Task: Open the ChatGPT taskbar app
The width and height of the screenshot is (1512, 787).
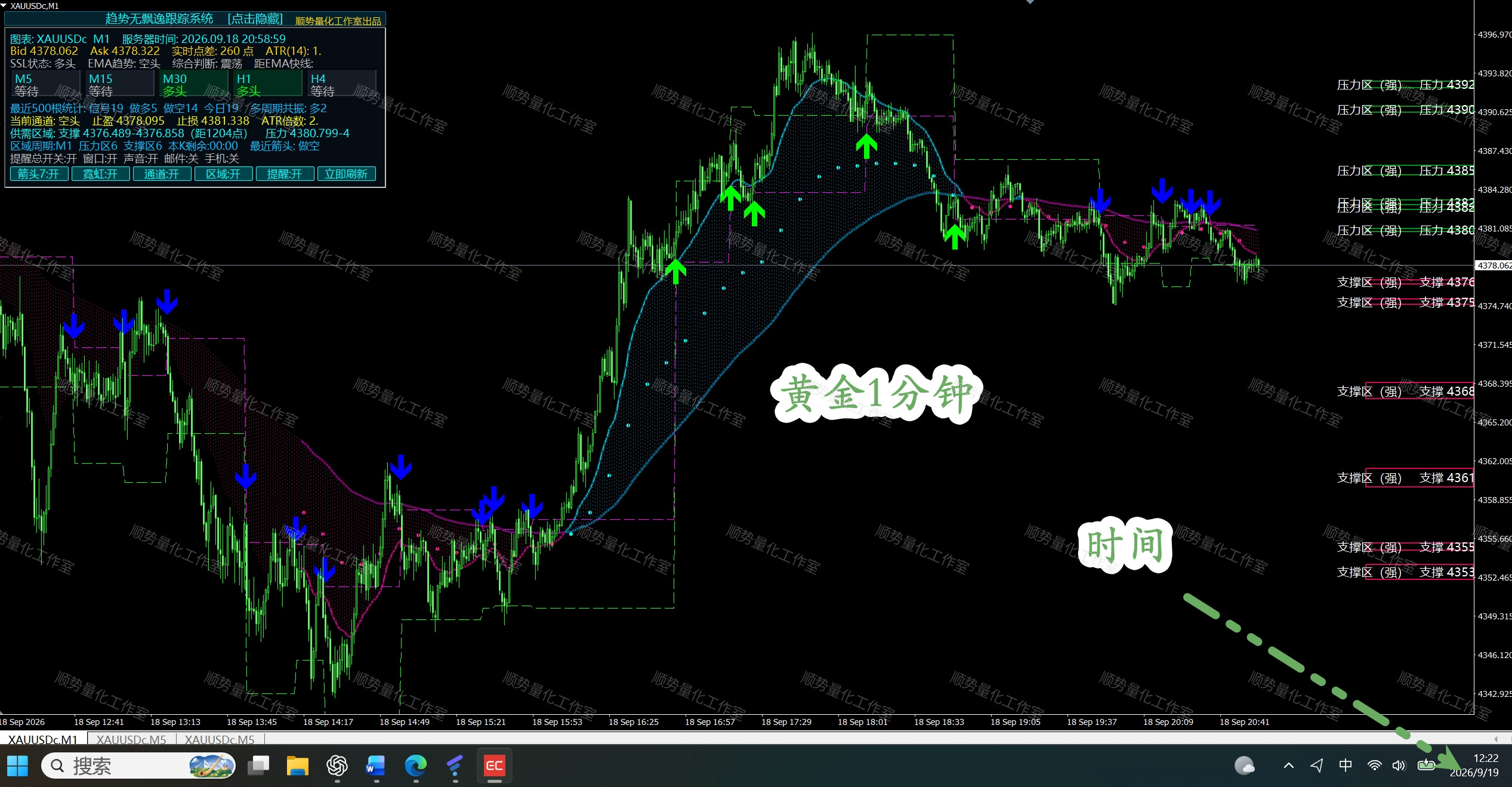Action: [337, 766]
